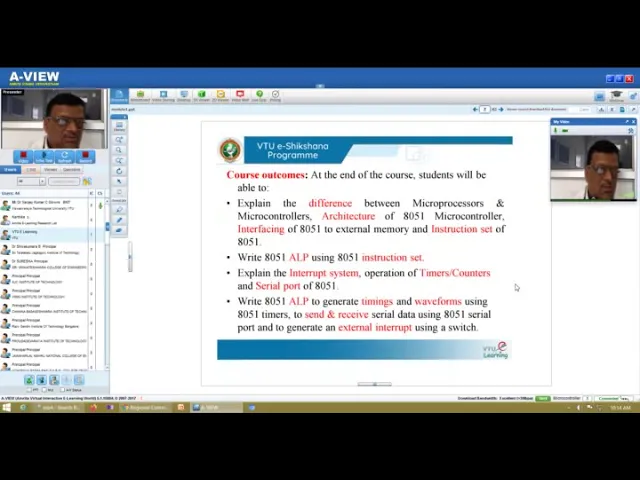The height and width of the screenshot is (480, 640).
Task: Click the icon beside user search field
Action: point(87,181)
